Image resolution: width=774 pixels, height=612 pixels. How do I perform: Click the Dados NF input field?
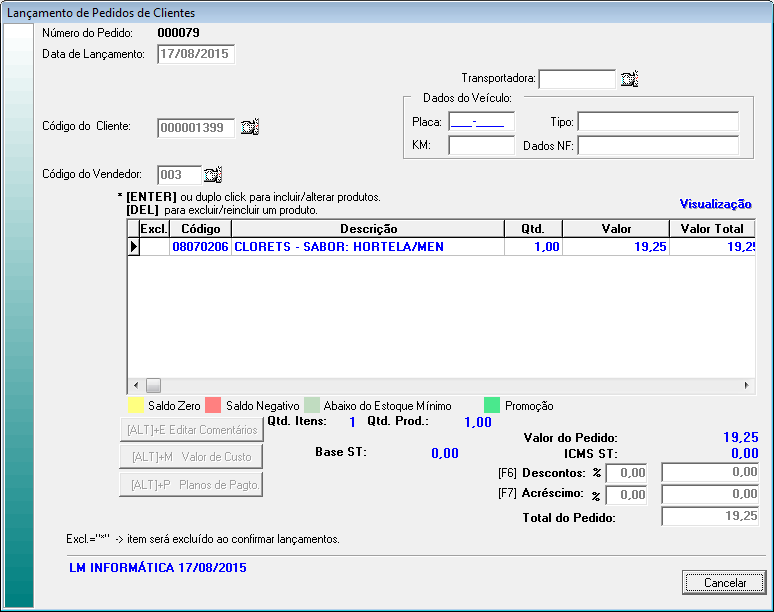coord(657,146)
